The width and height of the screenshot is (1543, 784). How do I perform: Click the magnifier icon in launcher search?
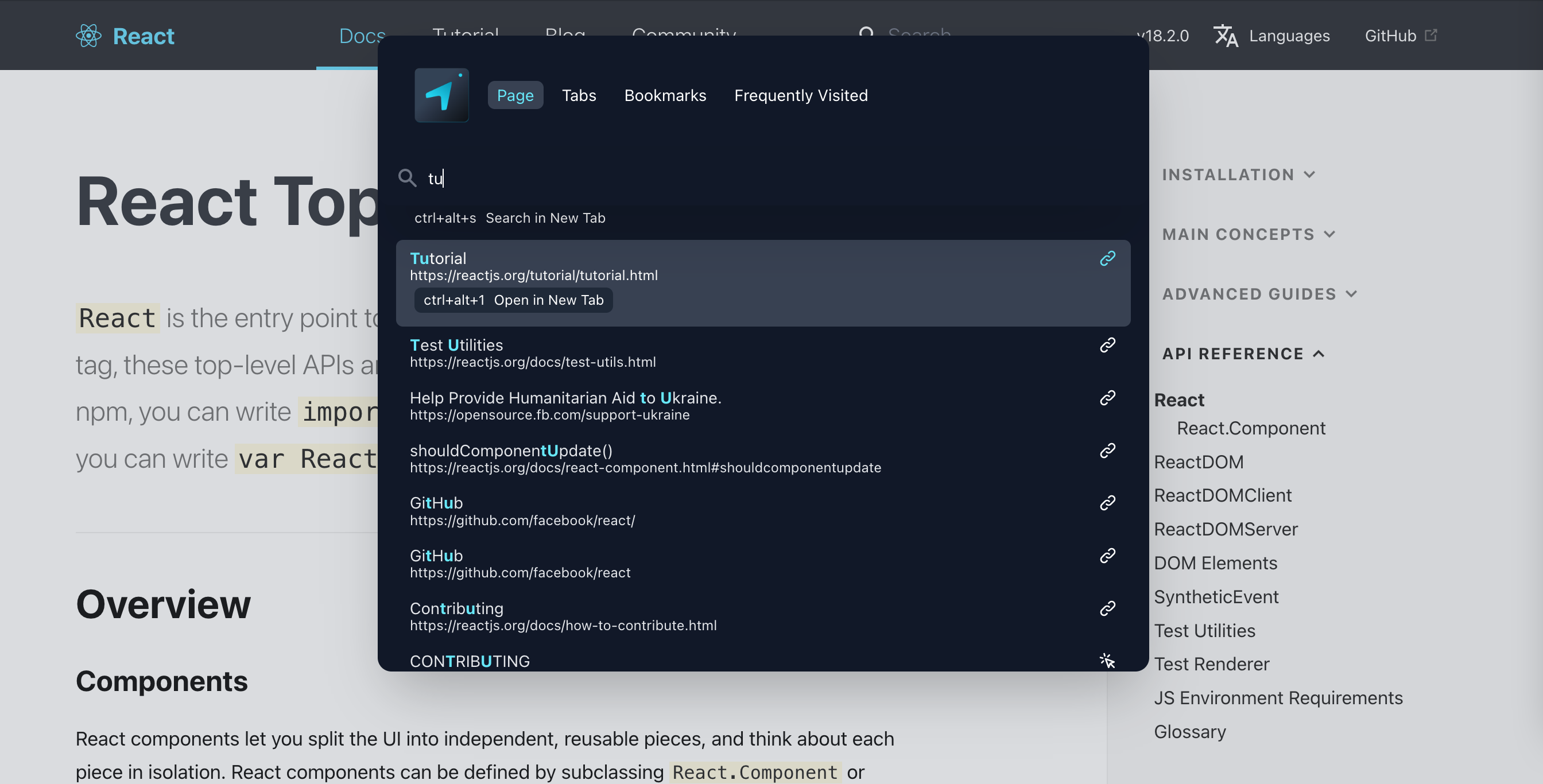pyautogui.click(x=408, y=178)
